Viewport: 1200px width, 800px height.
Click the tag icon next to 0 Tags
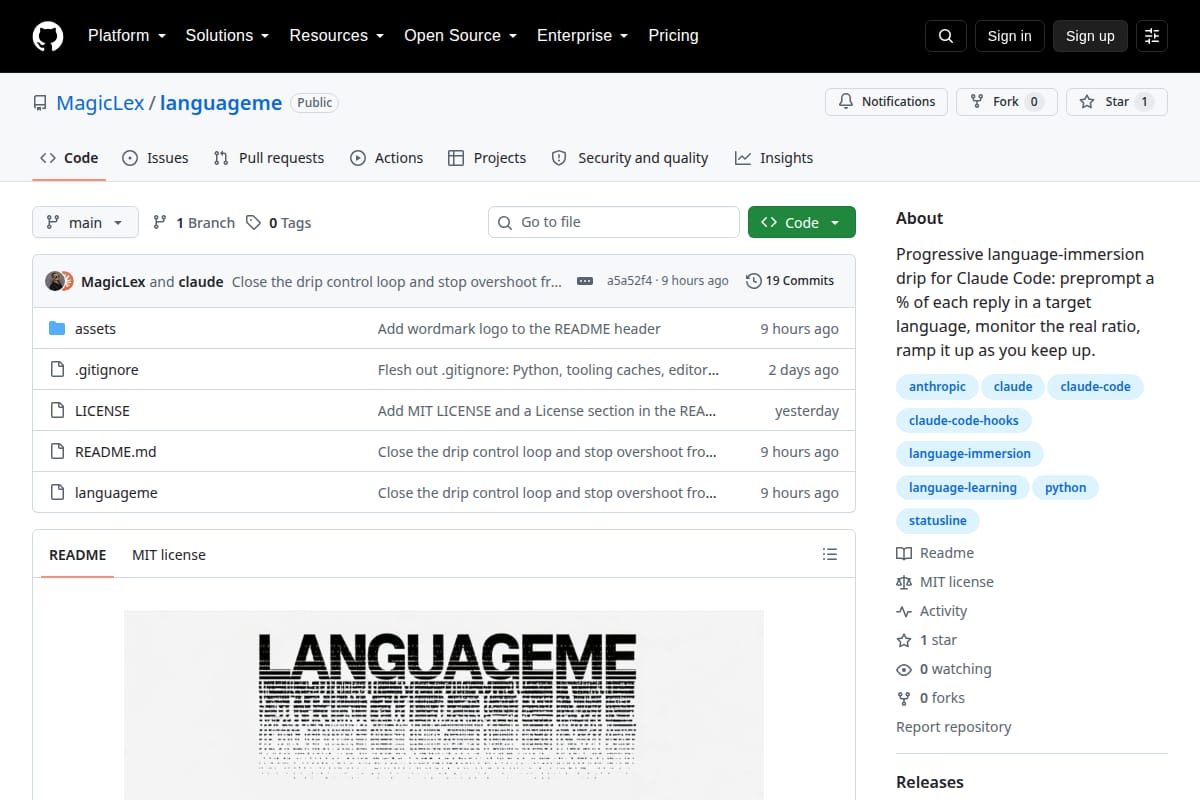click(x=254, y=222)
